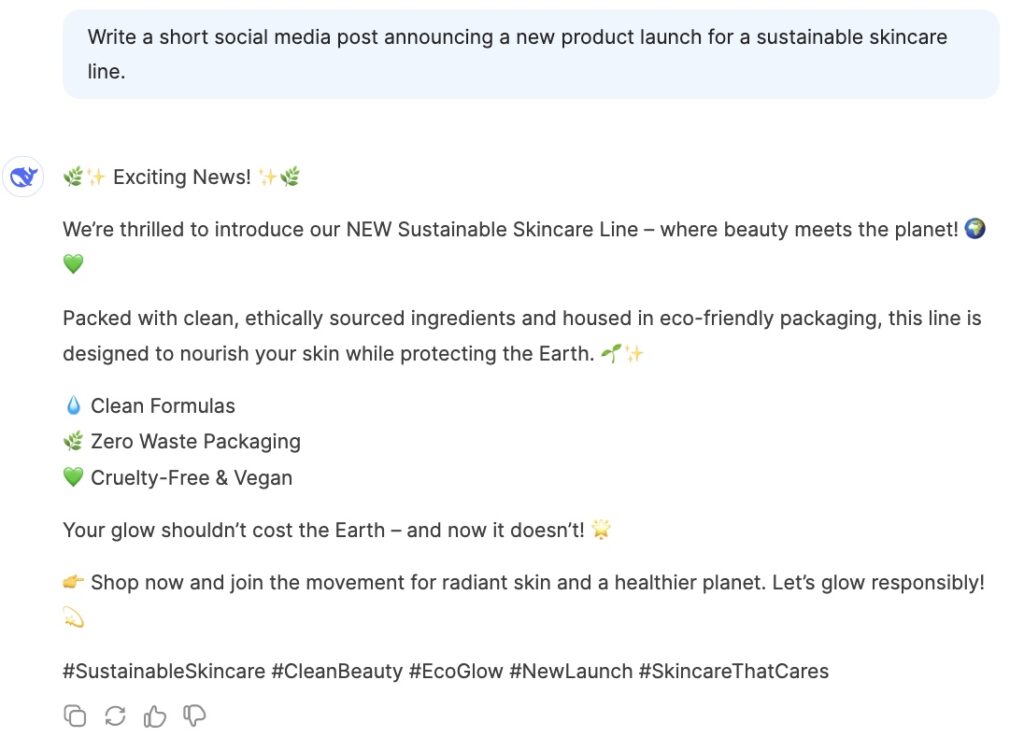Click the shooting star emoji ending the response
1024x751 pixels.
click(73, 619)
